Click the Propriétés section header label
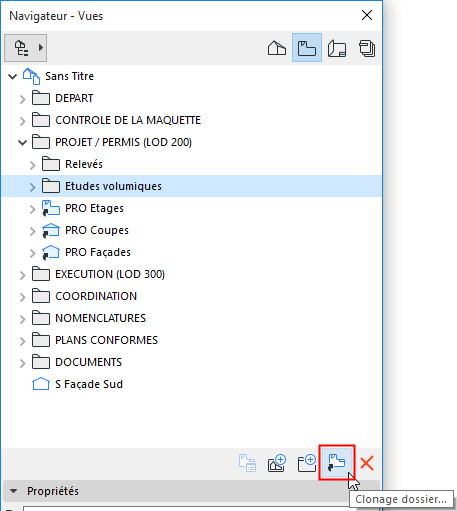The width and height of the screenshot is (457, 511). click(53, 491)
